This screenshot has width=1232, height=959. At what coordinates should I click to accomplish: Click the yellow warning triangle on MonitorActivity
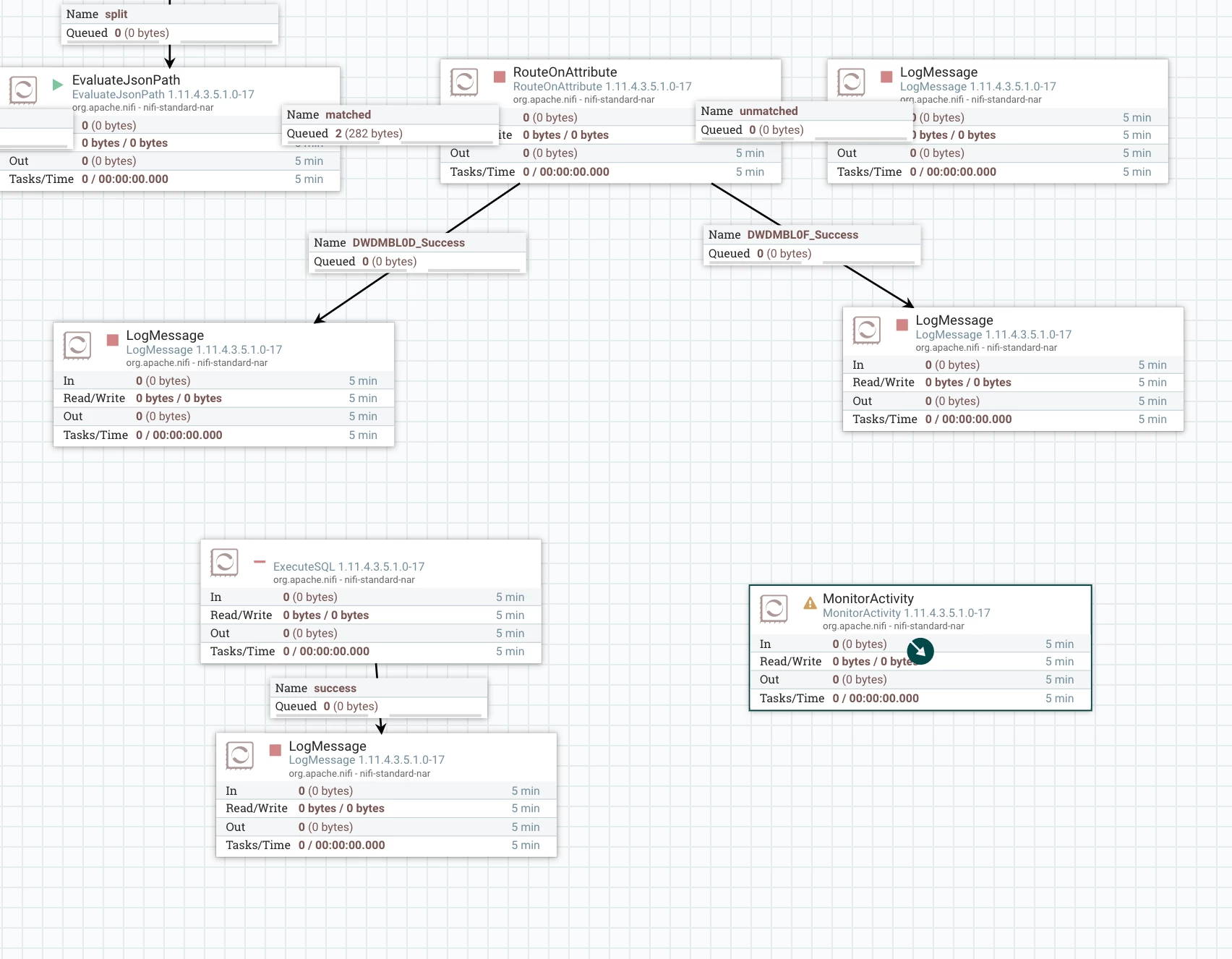tap(810, 603)
